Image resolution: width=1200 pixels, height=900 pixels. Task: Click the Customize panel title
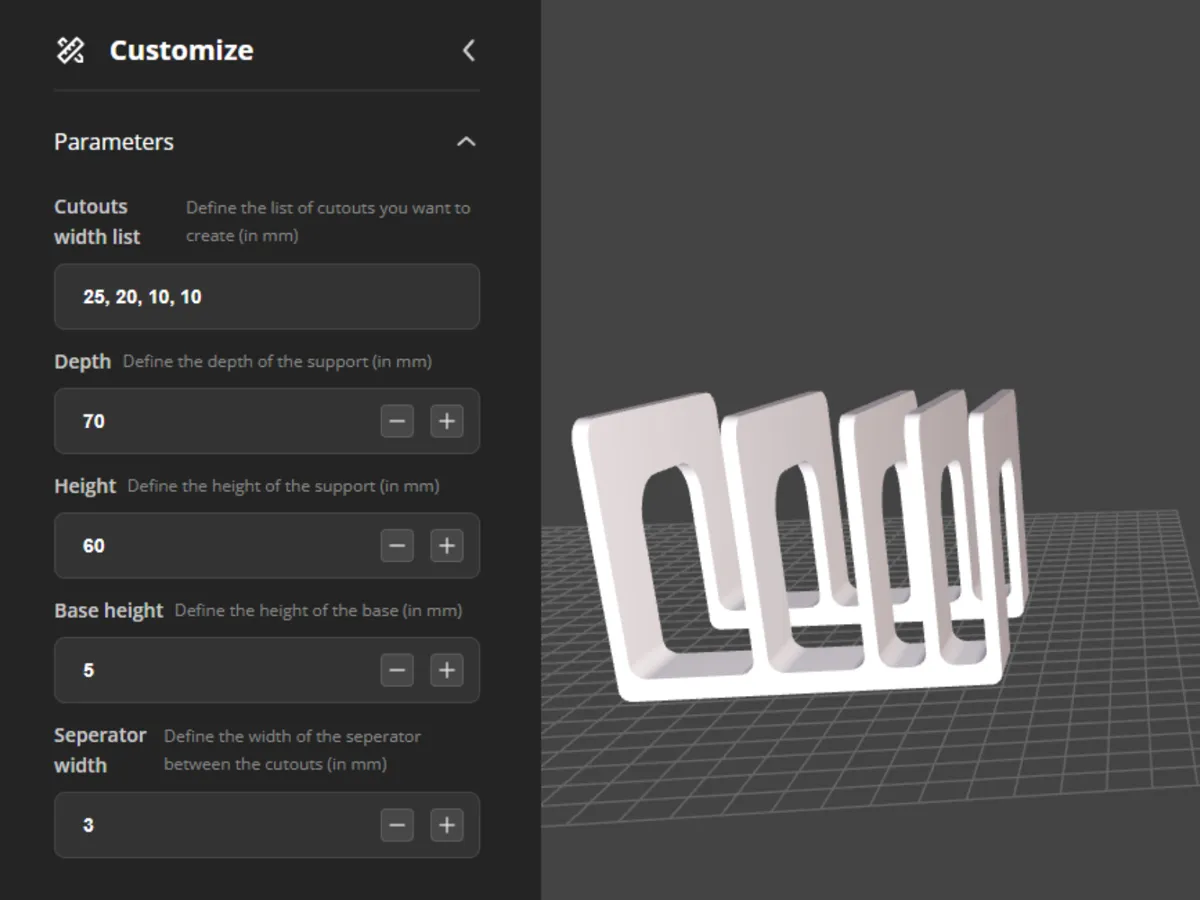181,50
